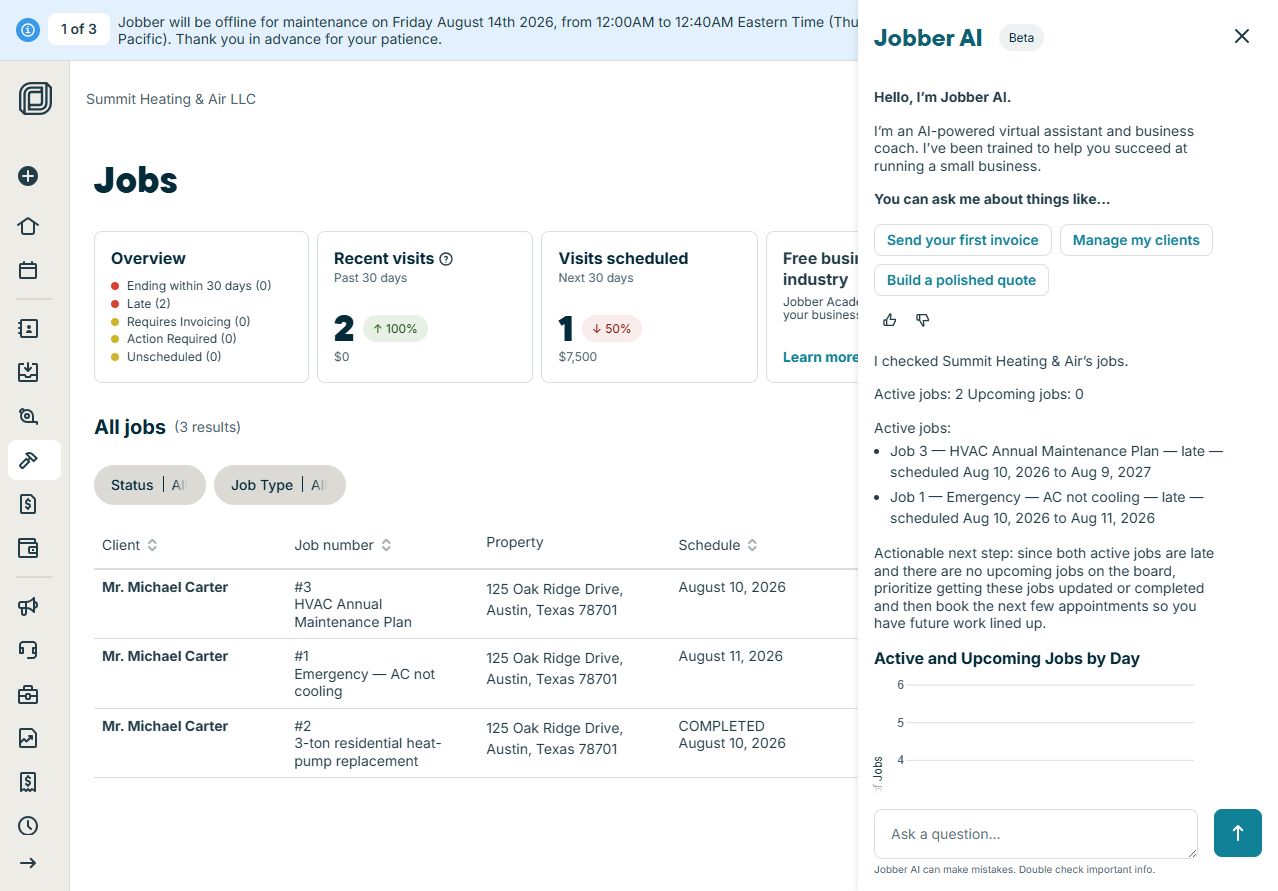Open the Status filter dropdown
Viewport: 1278px width, 891px height.
[150, 485]
